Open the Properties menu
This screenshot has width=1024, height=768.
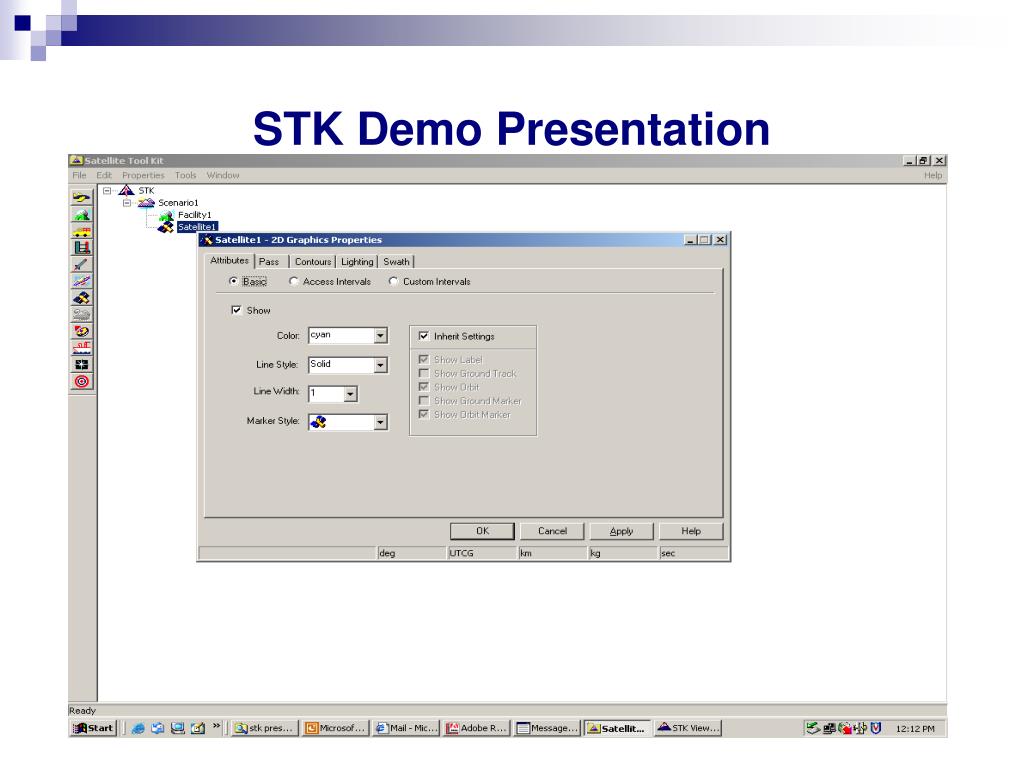click(x=143, y=175)
